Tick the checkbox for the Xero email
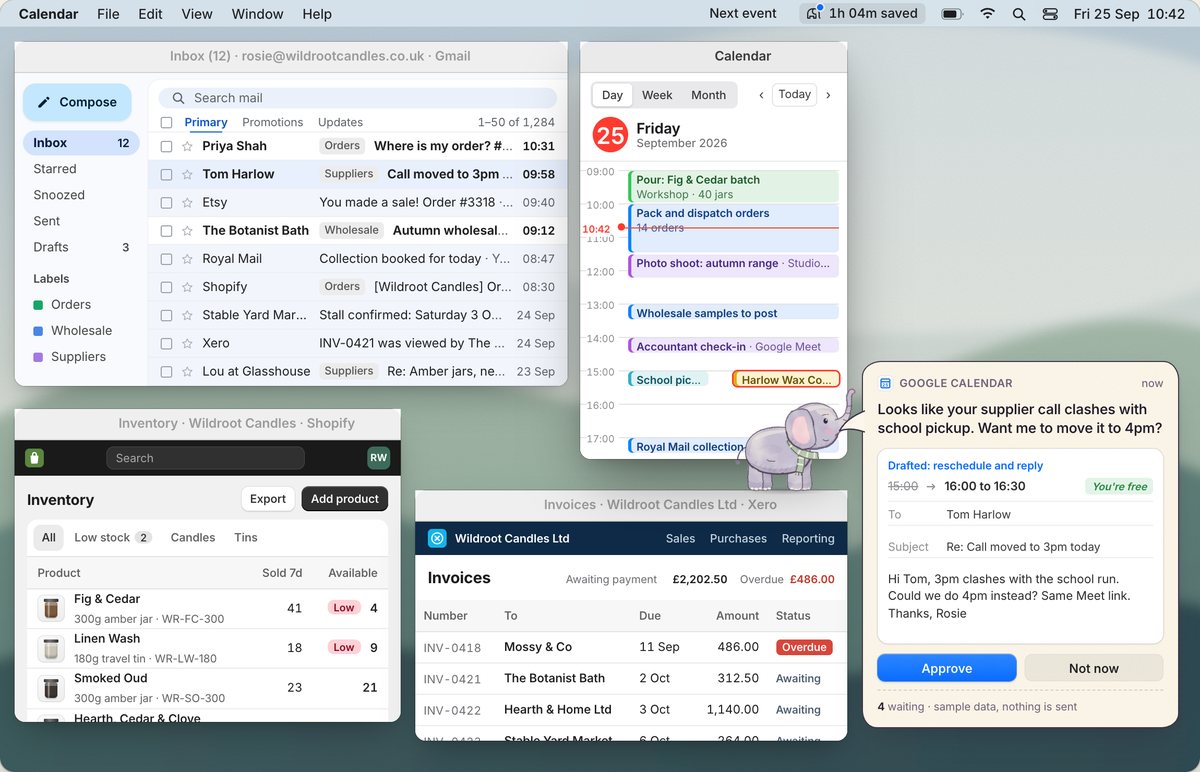Viewport: 1200px width, 772px height. click(x=166, y=343)
